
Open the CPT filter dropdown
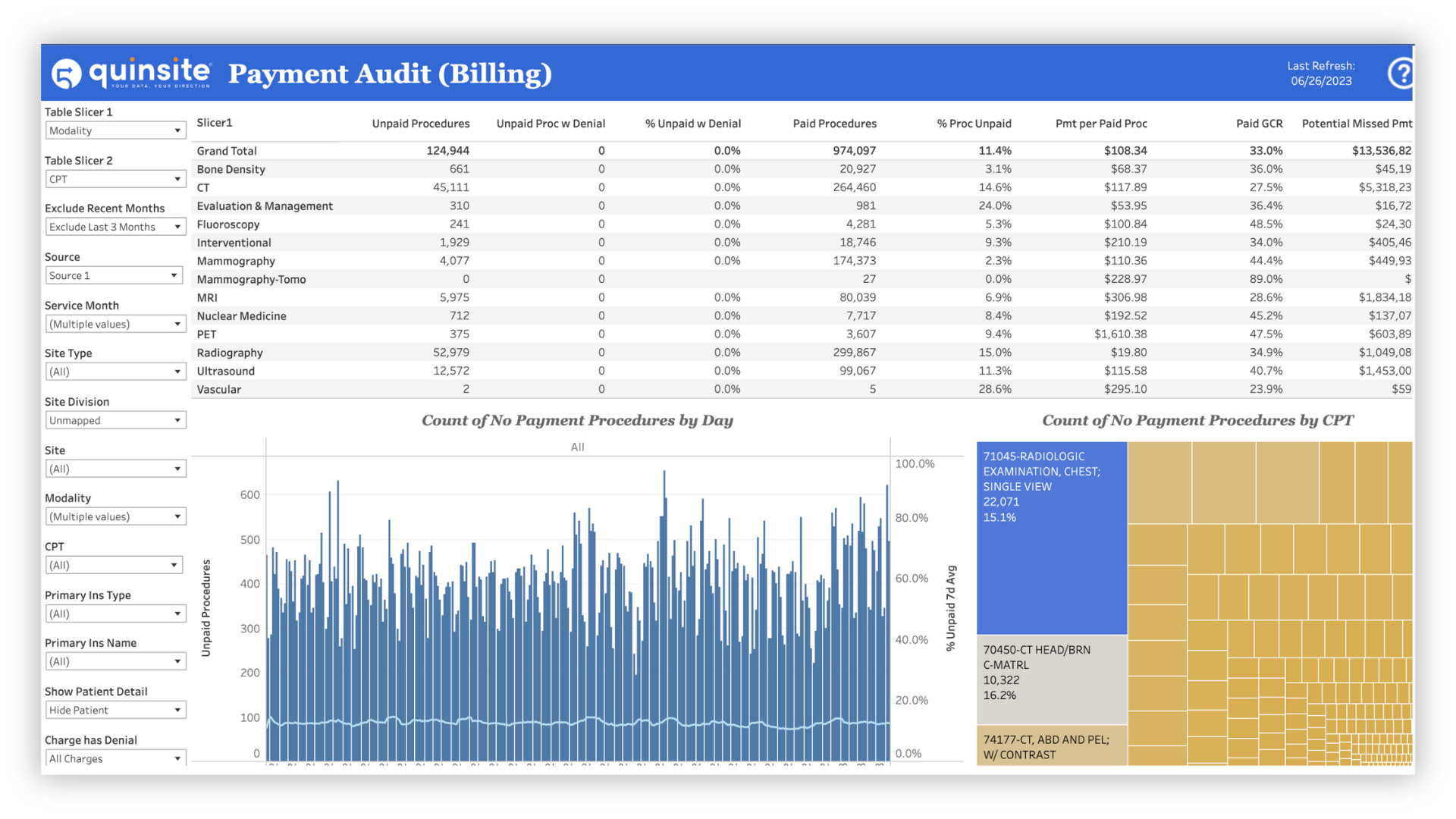click(x=114, y=564)
